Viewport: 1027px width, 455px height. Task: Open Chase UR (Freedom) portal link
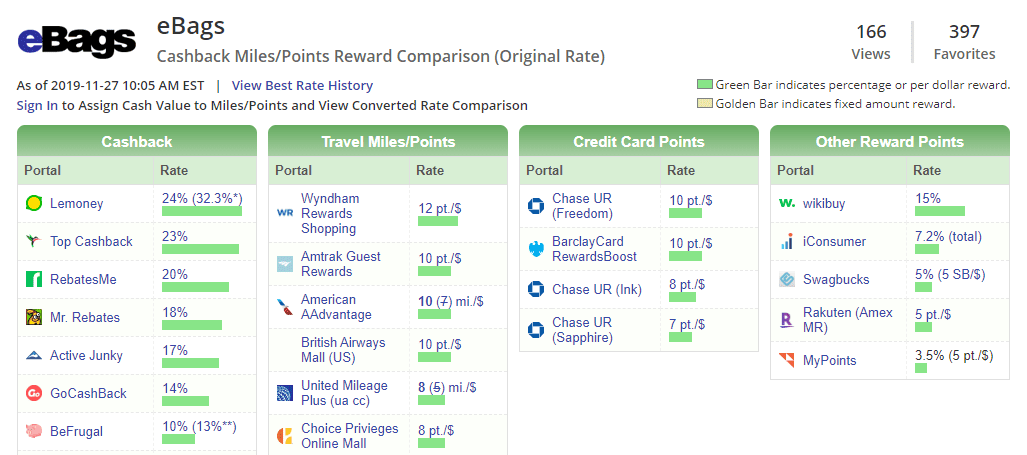(582, 206)
